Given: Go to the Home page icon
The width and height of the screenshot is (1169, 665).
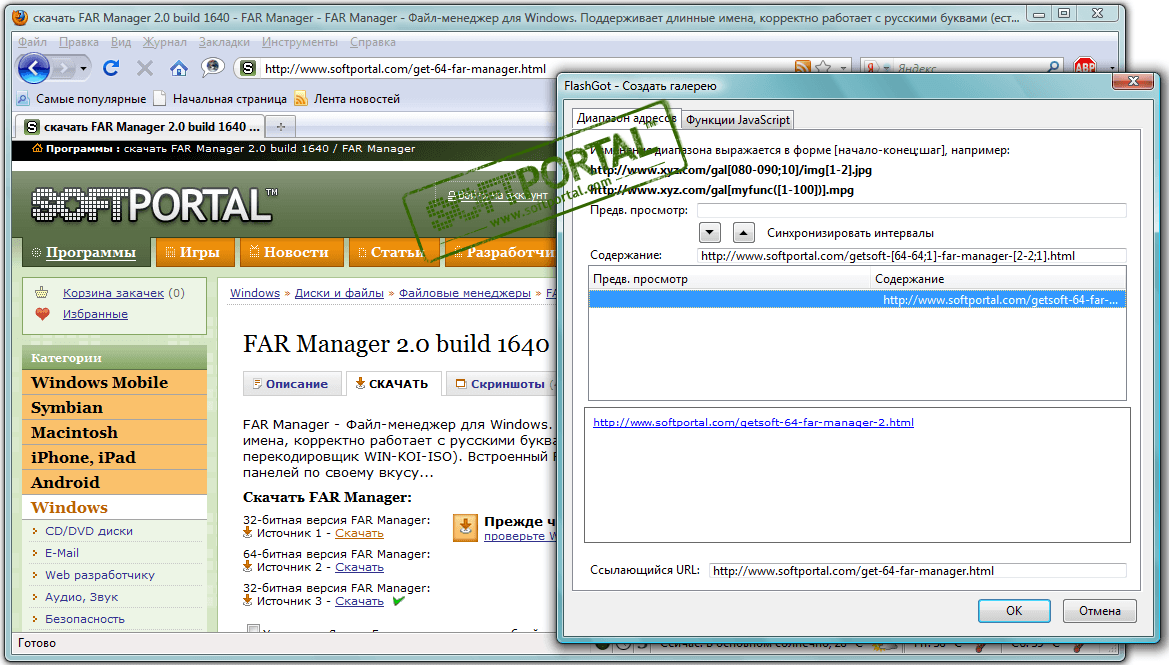Looking at the screenshot, I should pos(179,69).
